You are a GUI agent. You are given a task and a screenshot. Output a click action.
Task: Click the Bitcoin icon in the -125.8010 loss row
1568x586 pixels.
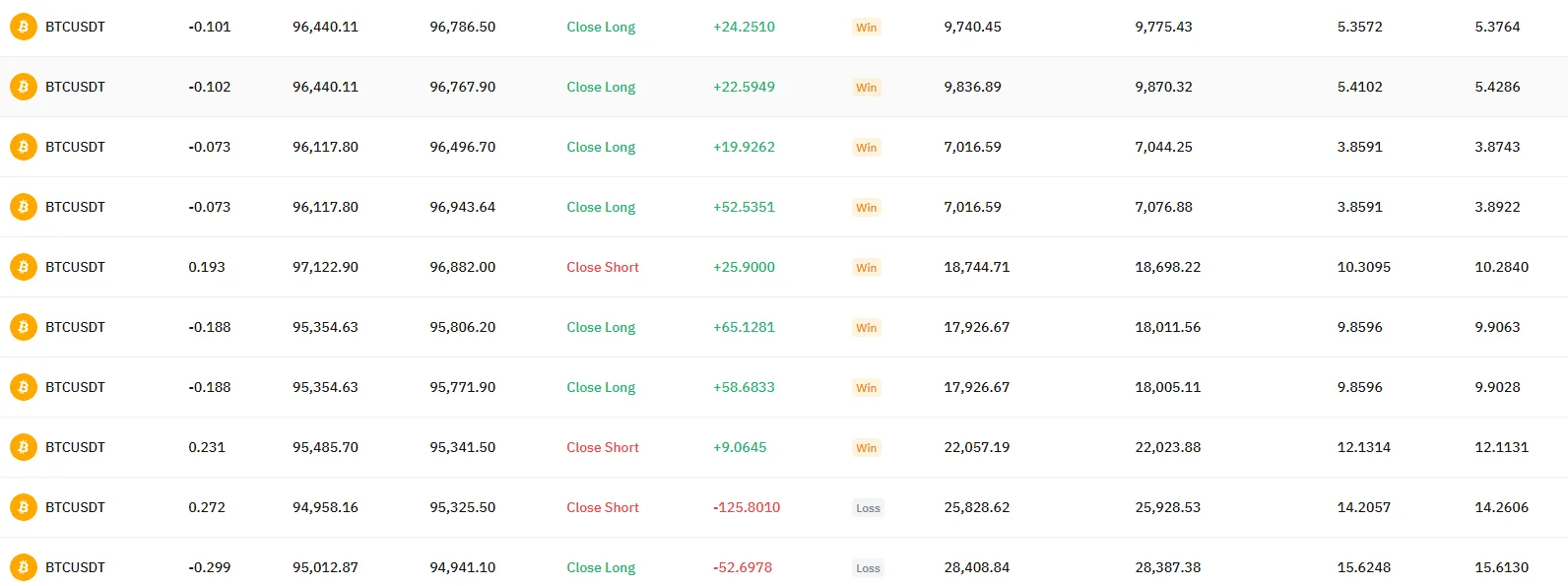point(23,507)
